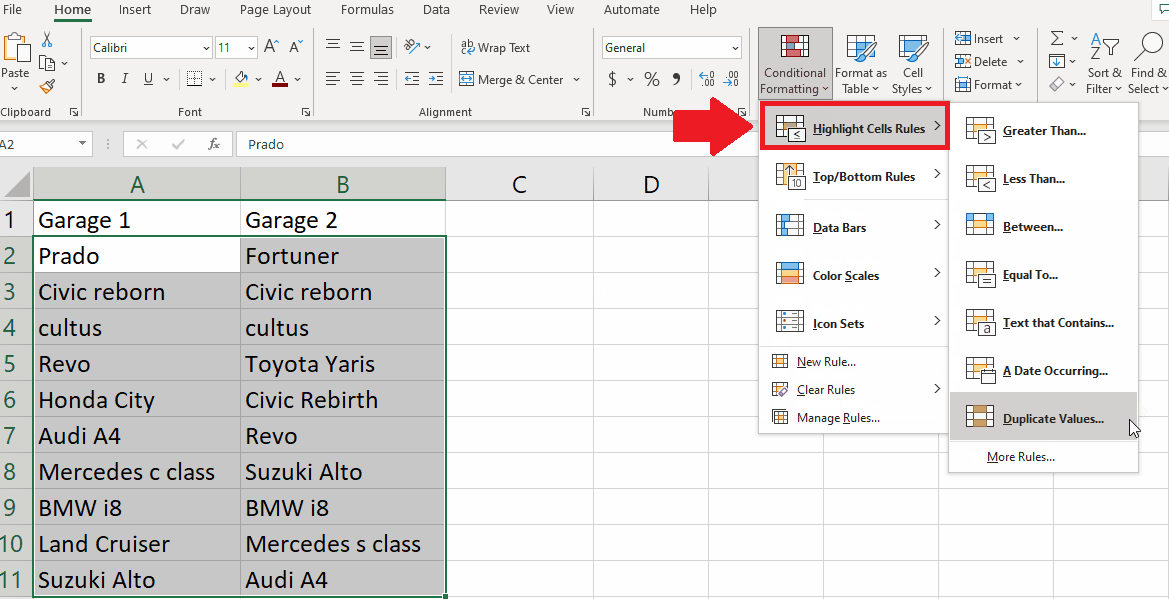The height and width of the screenshot is (599, 1169).
Task: Click the AutoSum icon
Action: coord(1056,37)
